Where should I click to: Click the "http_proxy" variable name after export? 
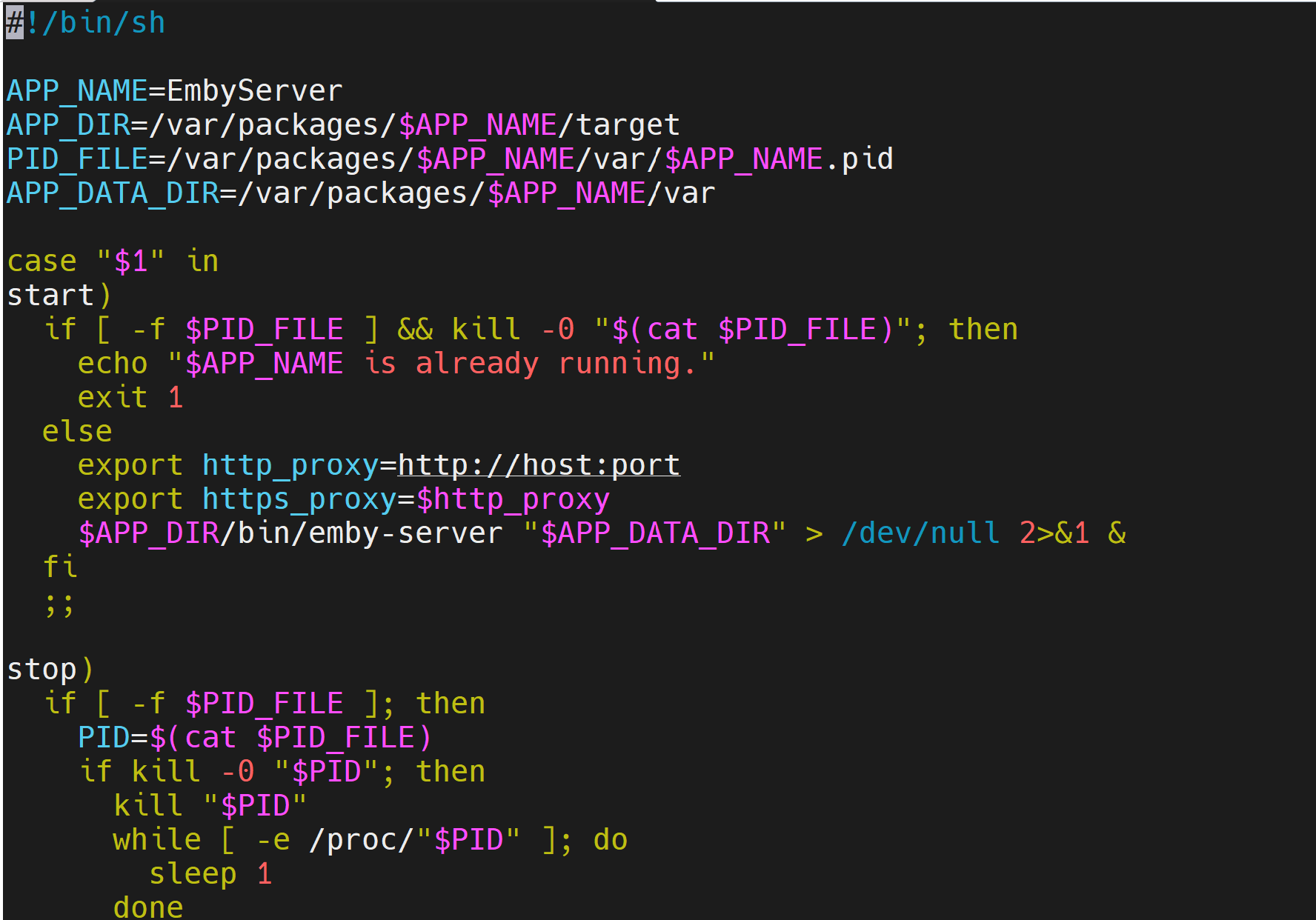[290, 466]
